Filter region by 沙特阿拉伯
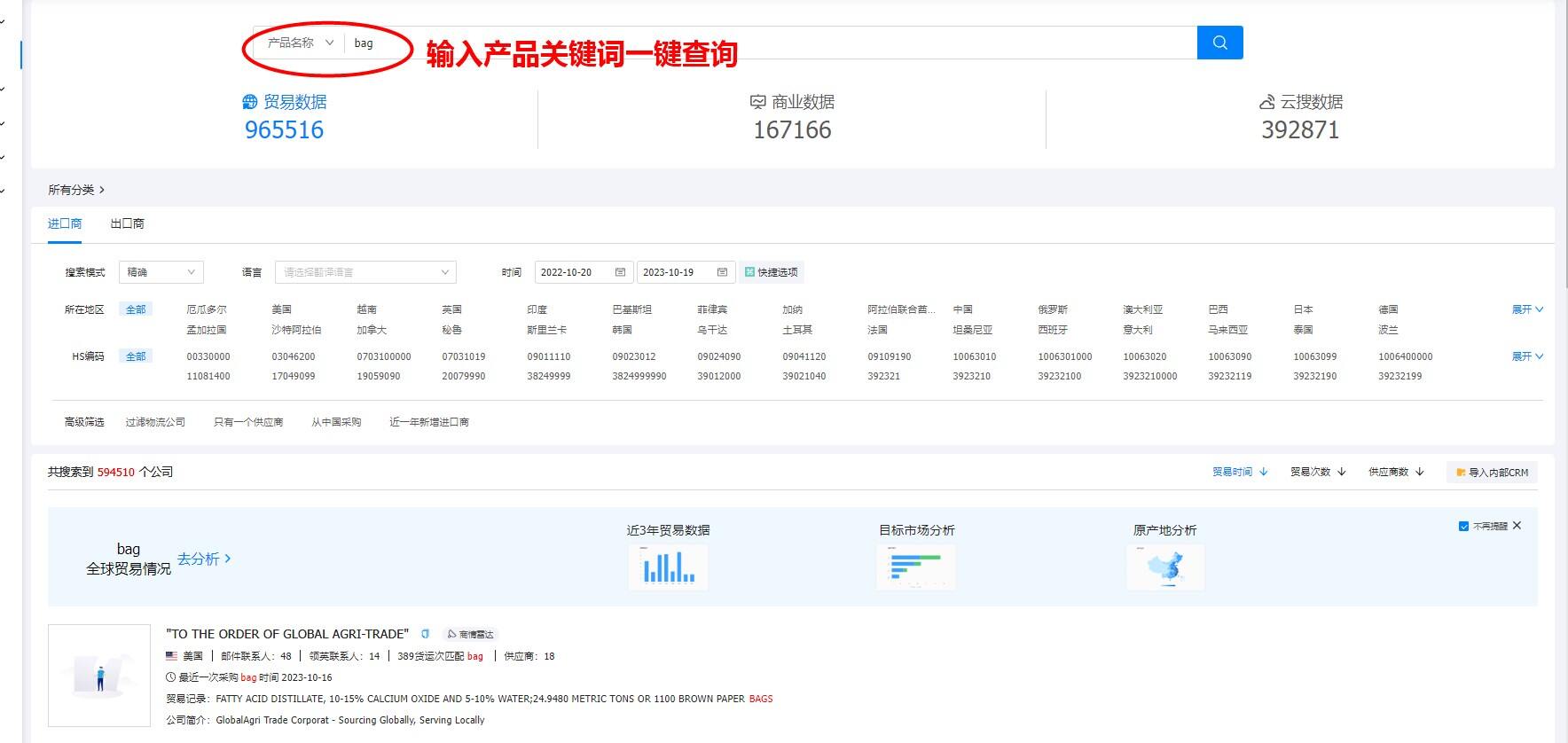 pos(296,330)
